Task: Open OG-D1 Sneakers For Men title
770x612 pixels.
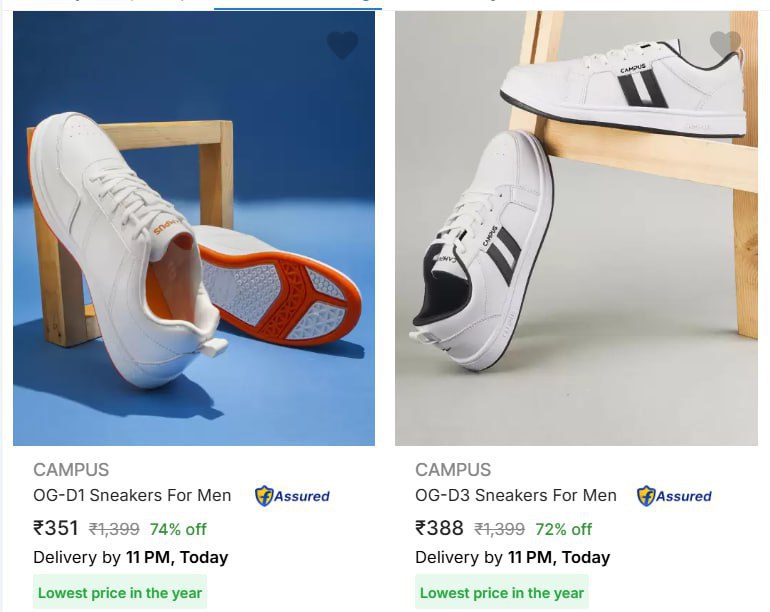Action: point(132,495)
